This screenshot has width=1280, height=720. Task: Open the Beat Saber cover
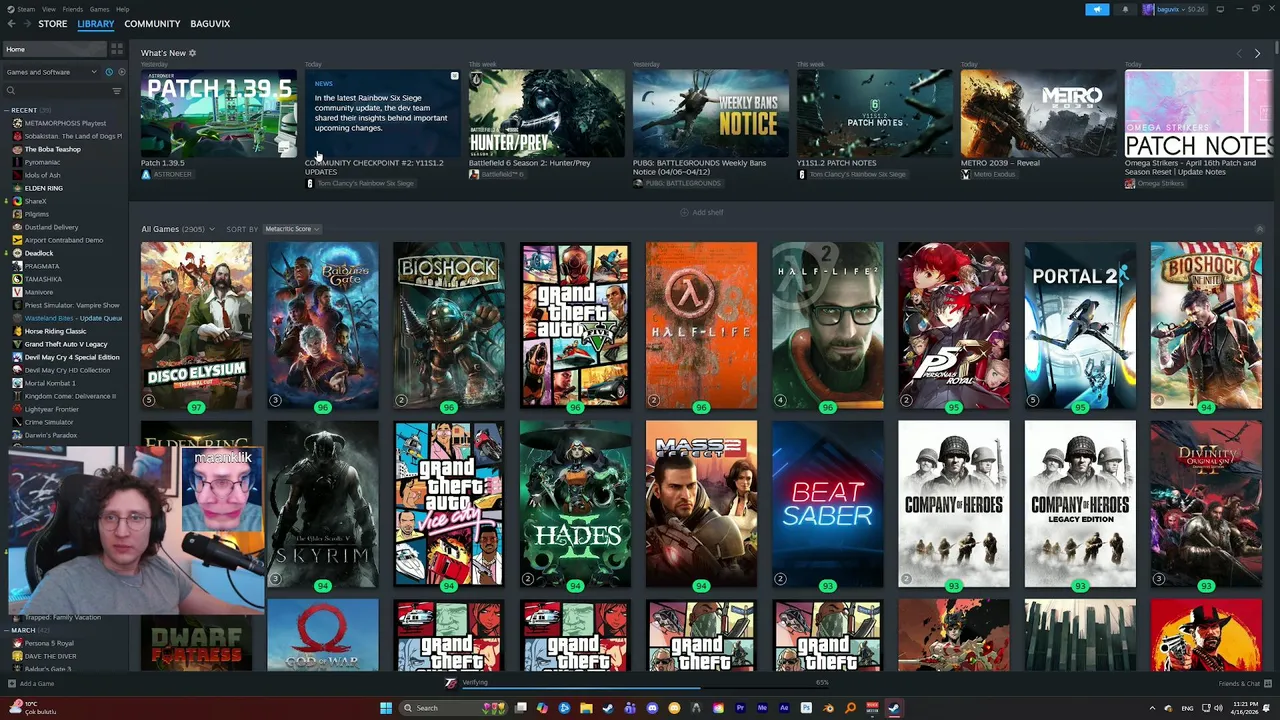point(827,504)
